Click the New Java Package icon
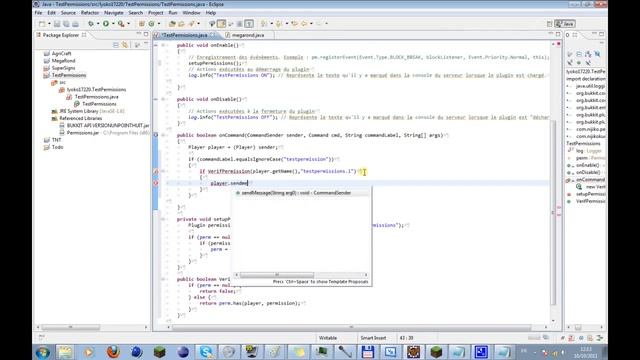The image size is (640, 360). [142, 24]
